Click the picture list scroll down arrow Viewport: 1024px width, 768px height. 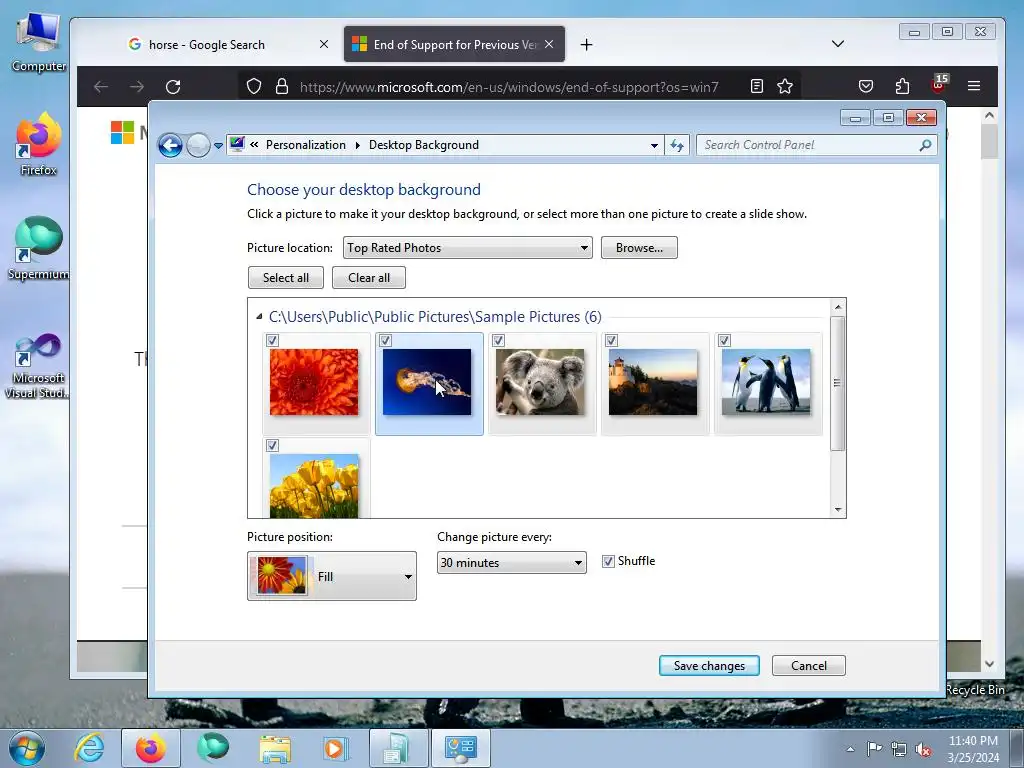838,509
